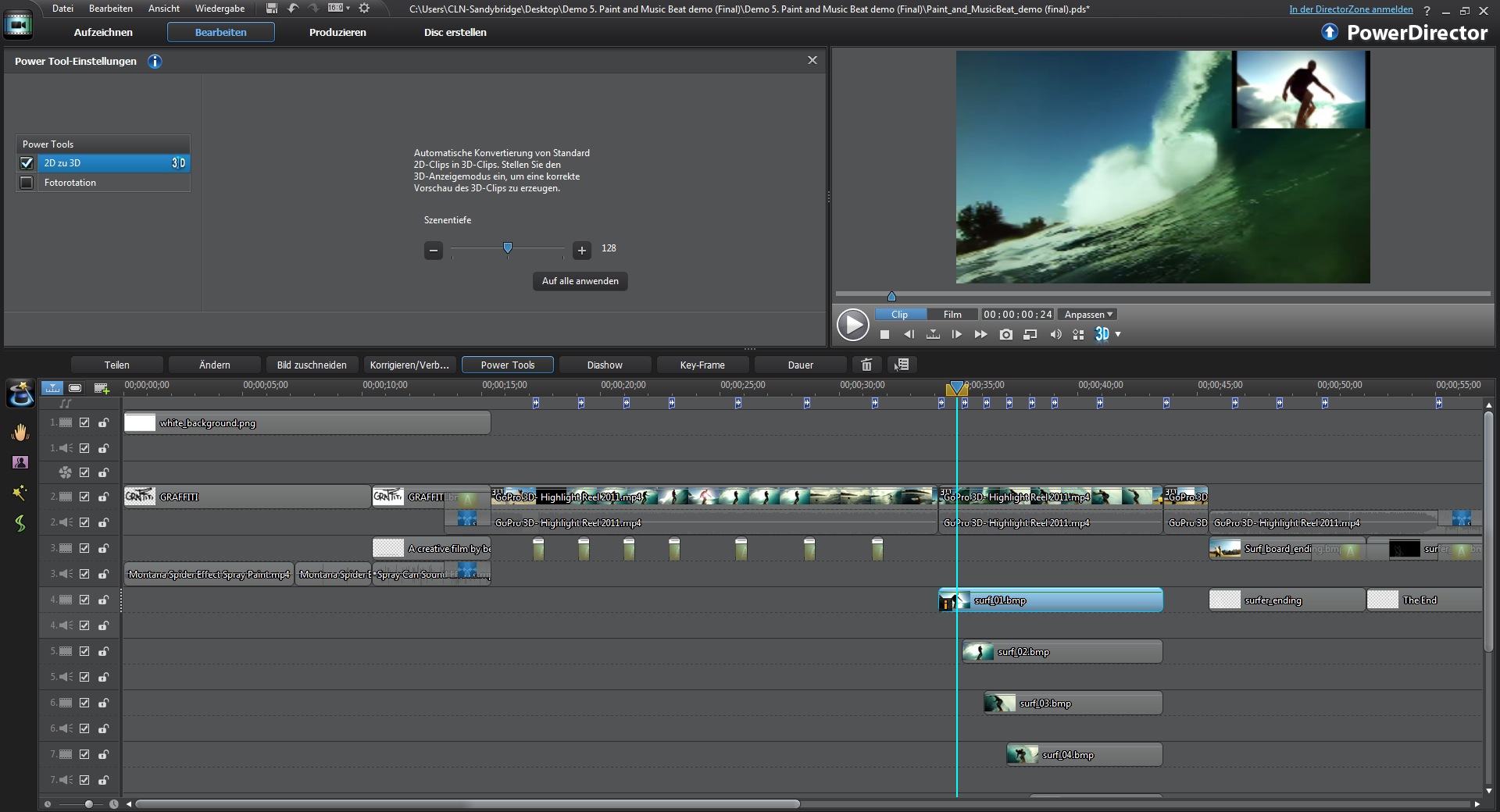Open preferences with the gear icon
Screen dimensions: 1500x812
pyautogui.click(x=364, y=9)
